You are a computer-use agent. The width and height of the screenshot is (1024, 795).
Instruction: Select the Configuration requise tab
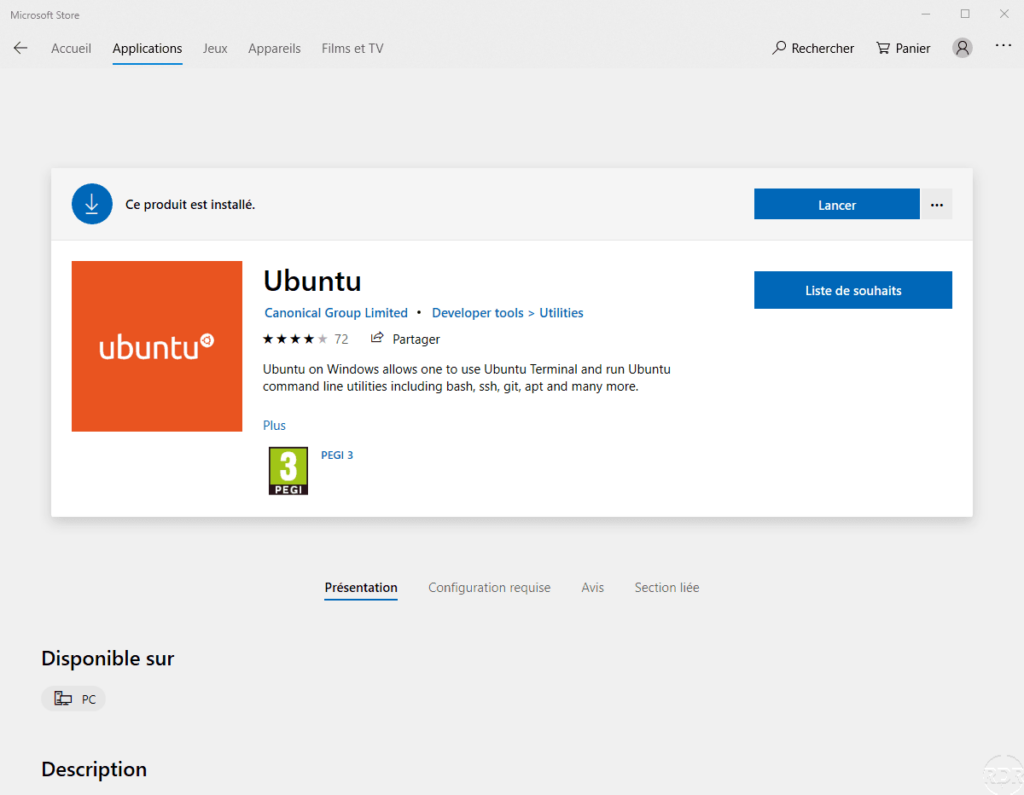pyautogui.click(x=489, y=588)
